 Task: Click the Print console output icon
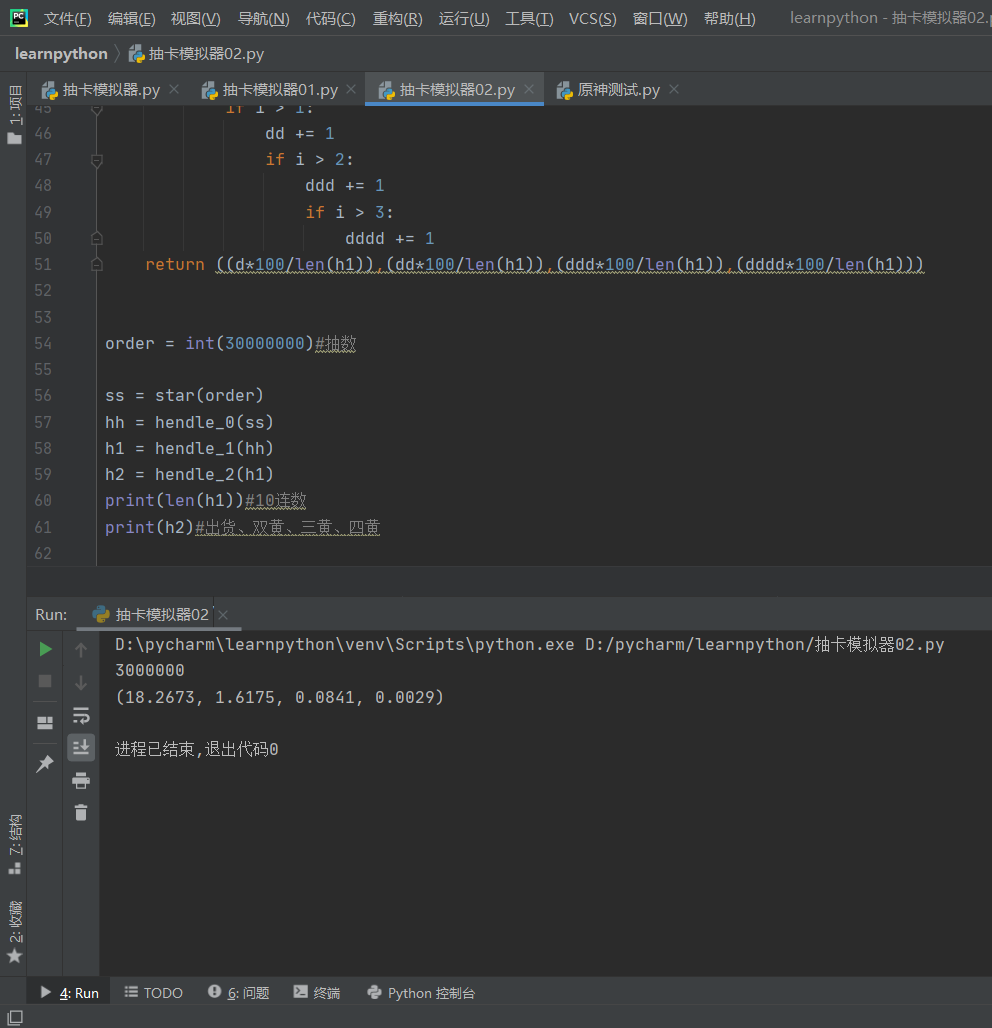[81, 780]
